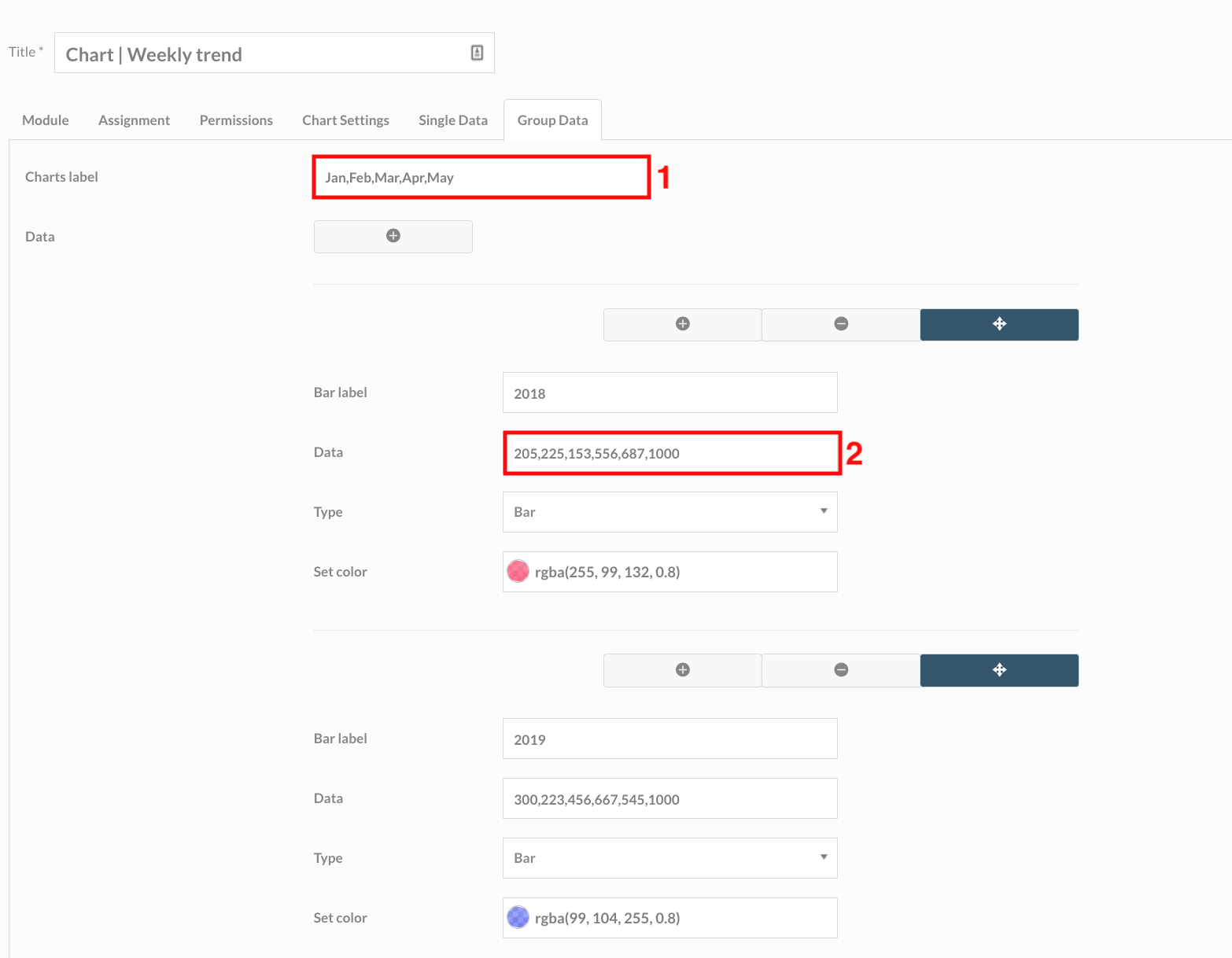
Task: Open the Type dropdown for the 2019 dataset
Action: coord(824,857)
